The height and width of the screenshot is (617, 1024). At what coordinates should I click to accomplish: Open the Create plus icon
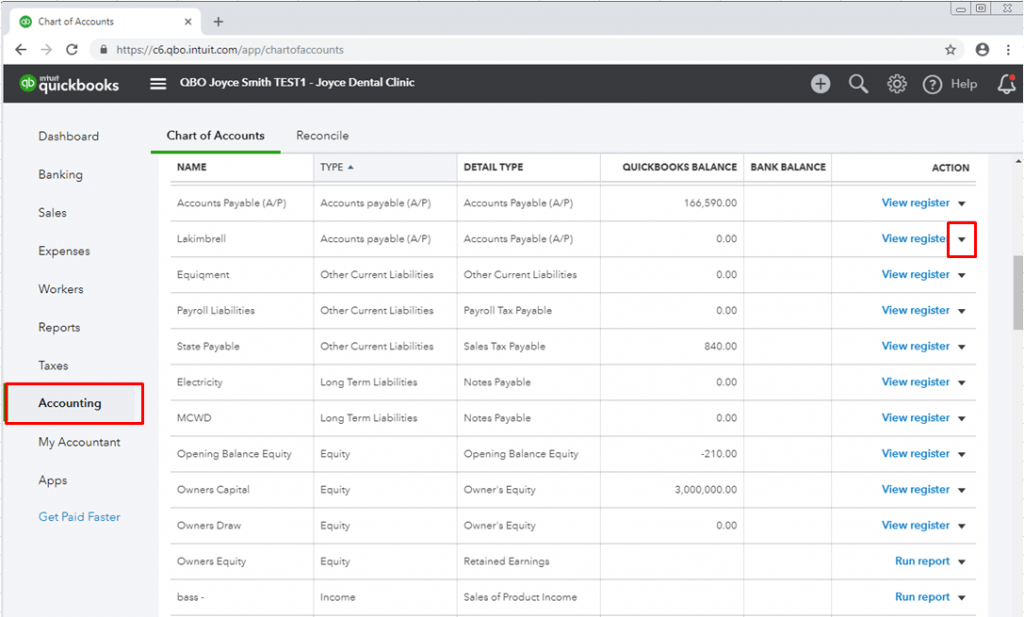(820, 84)
